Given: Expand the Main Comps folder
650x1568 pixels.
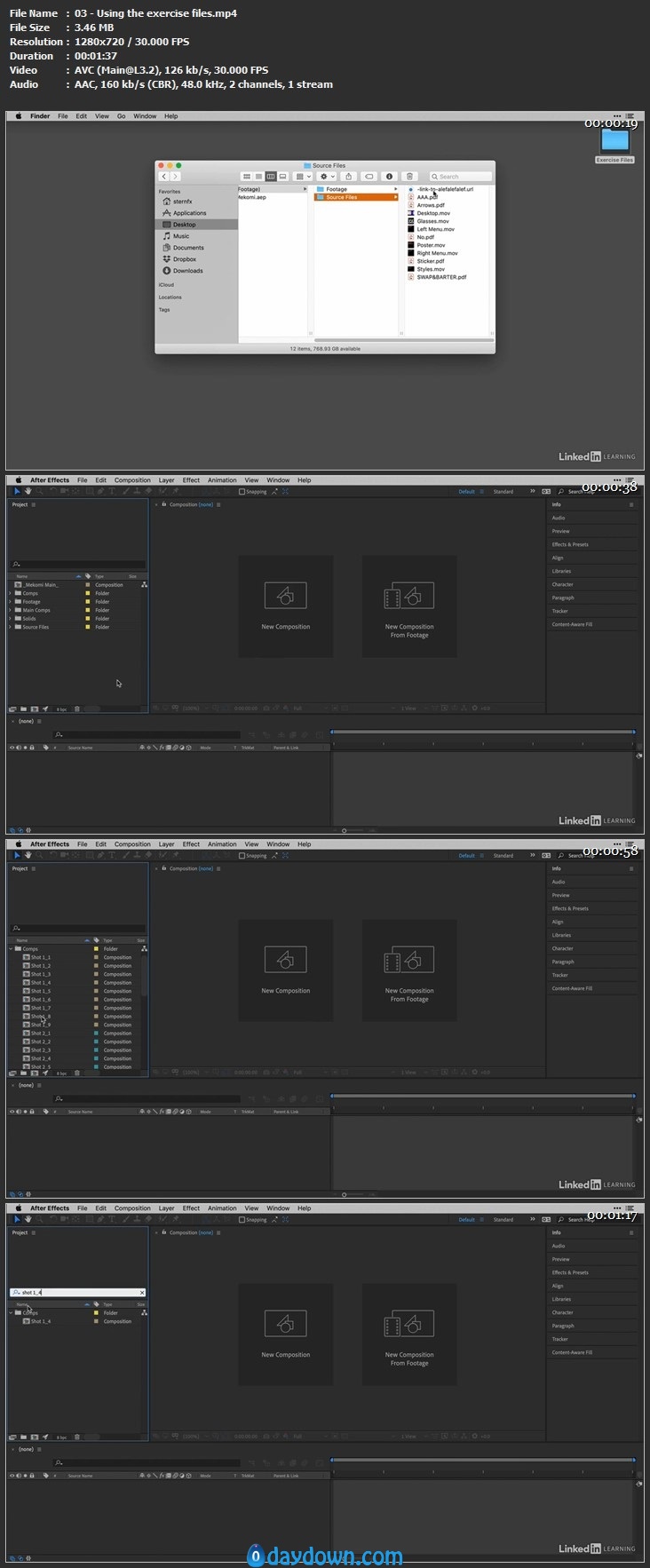Looking at the screenshot, I should coord(11,610).
